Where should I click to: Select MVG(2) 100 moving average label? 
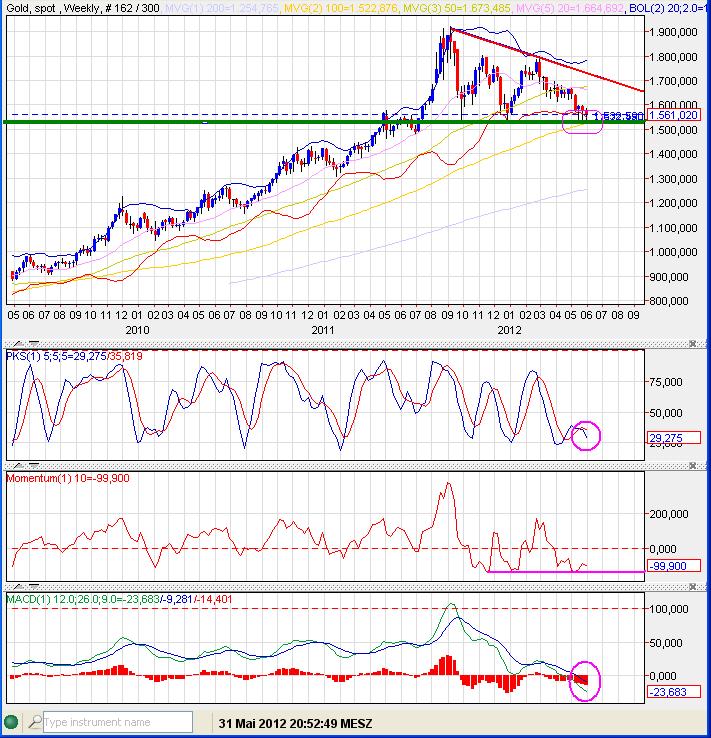(x=341, y=8)
